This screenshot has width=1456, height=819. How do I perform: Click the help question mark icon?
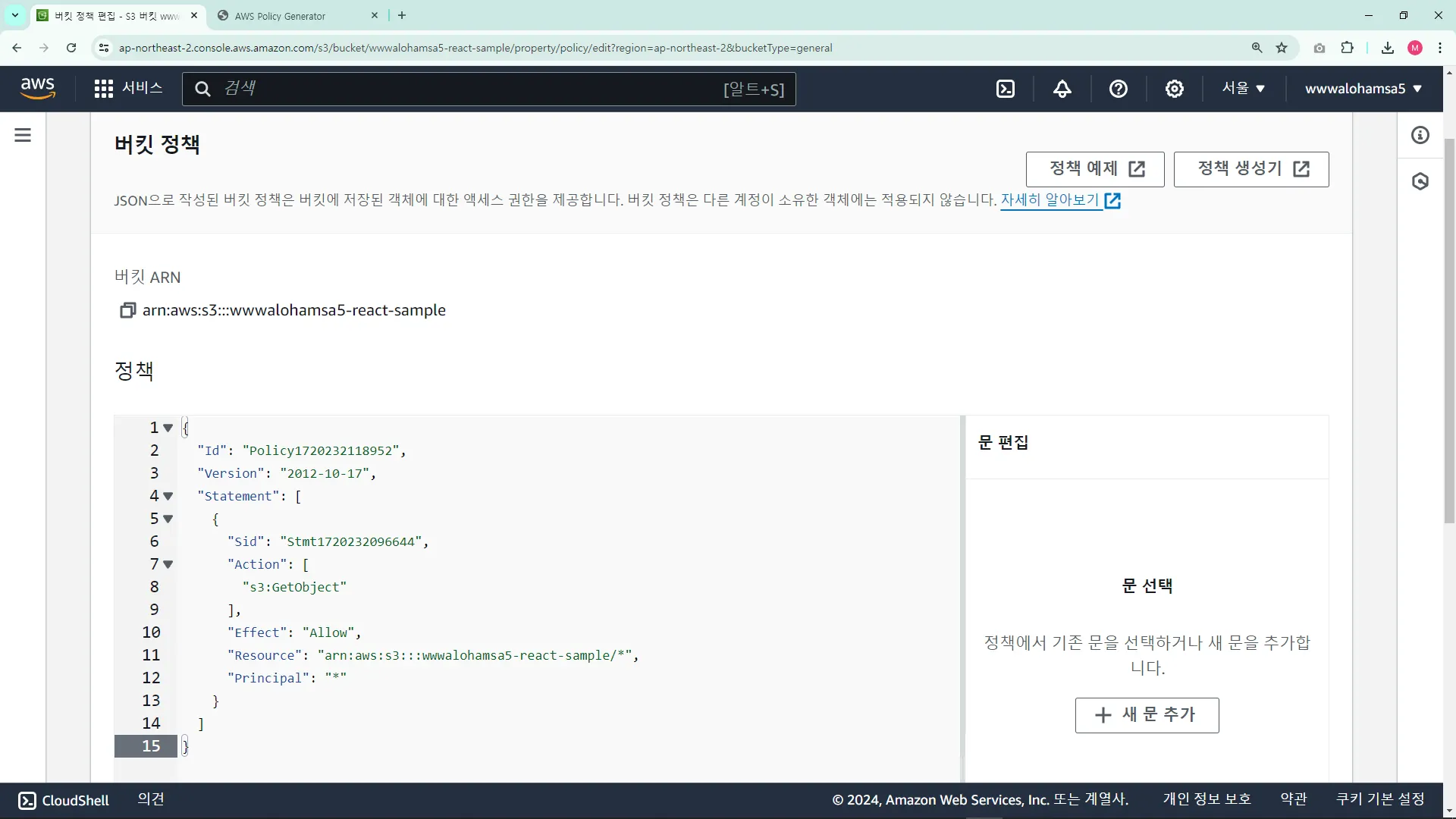coord(1118,89)
